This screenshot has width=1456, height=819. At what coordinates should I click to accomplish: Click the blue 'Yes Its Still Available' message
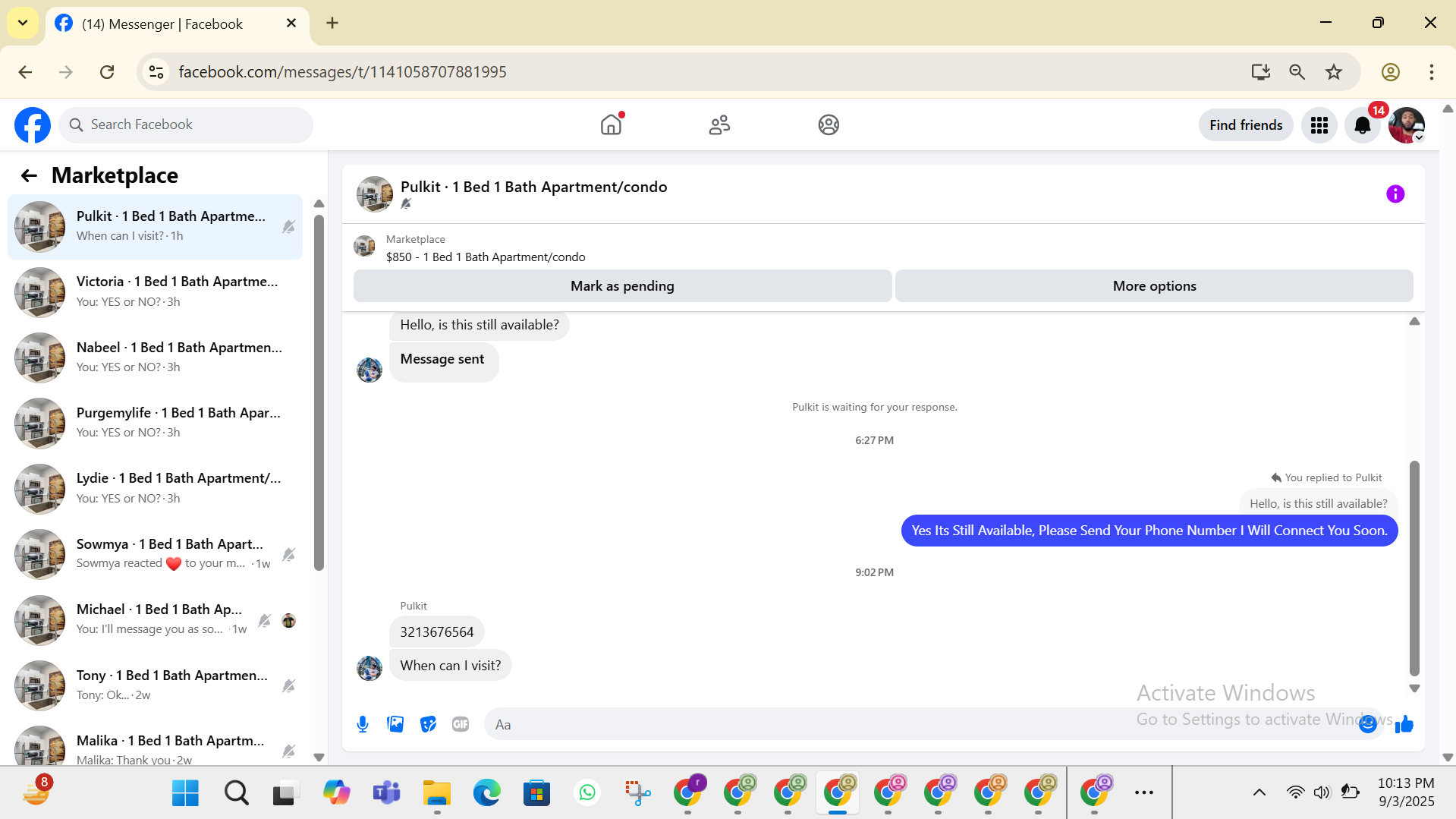click(1149, 531)
